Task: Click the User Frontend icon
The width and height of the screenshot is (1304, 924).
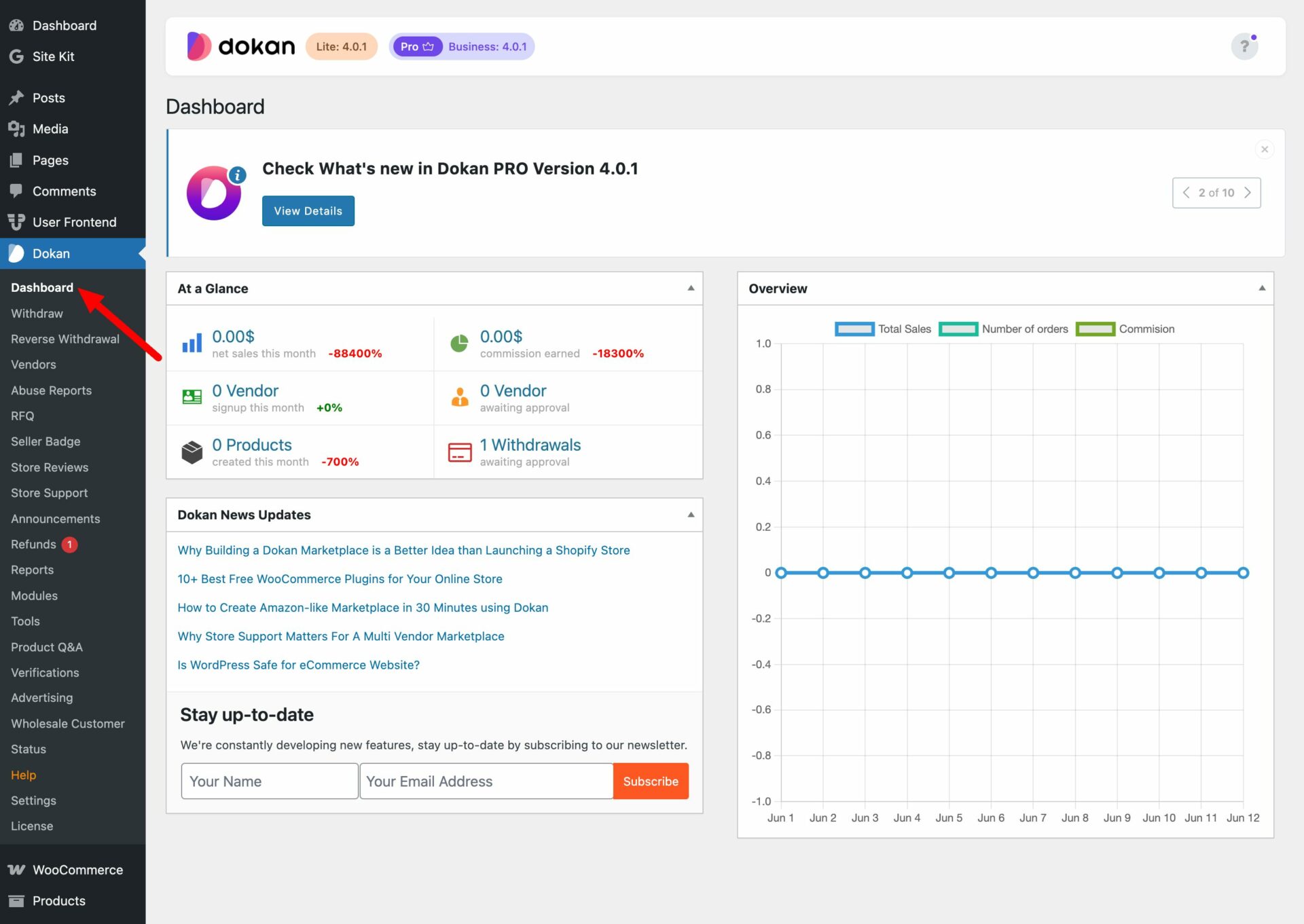Action: coord(16,222)
